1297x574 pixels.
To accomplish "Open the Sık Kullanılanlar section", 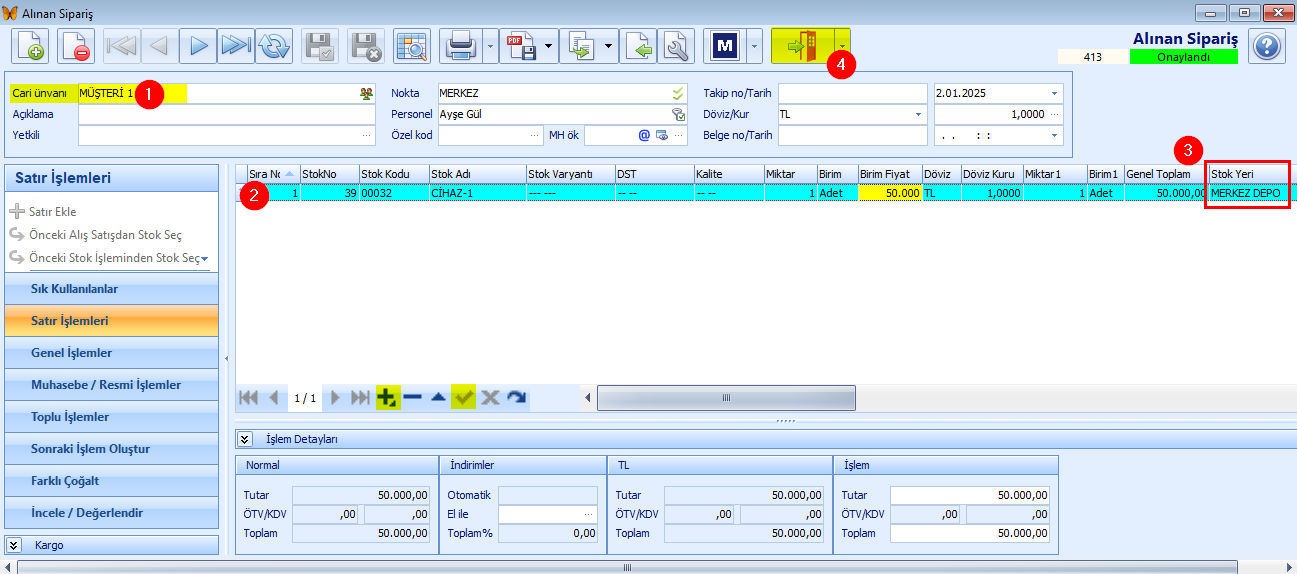I will tap(111, 289).
